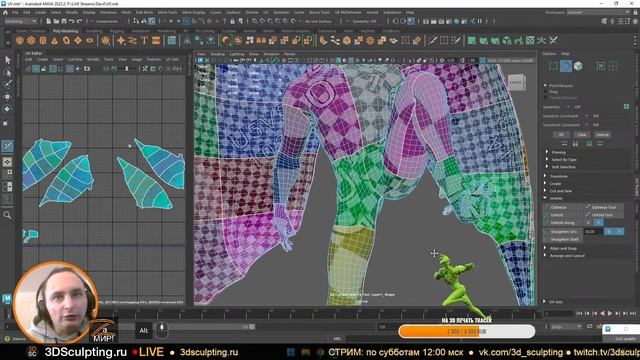Create a polygon cone from the shelf
The height and width of the screenshot is (360, 640).
click(x=55, y=40)
